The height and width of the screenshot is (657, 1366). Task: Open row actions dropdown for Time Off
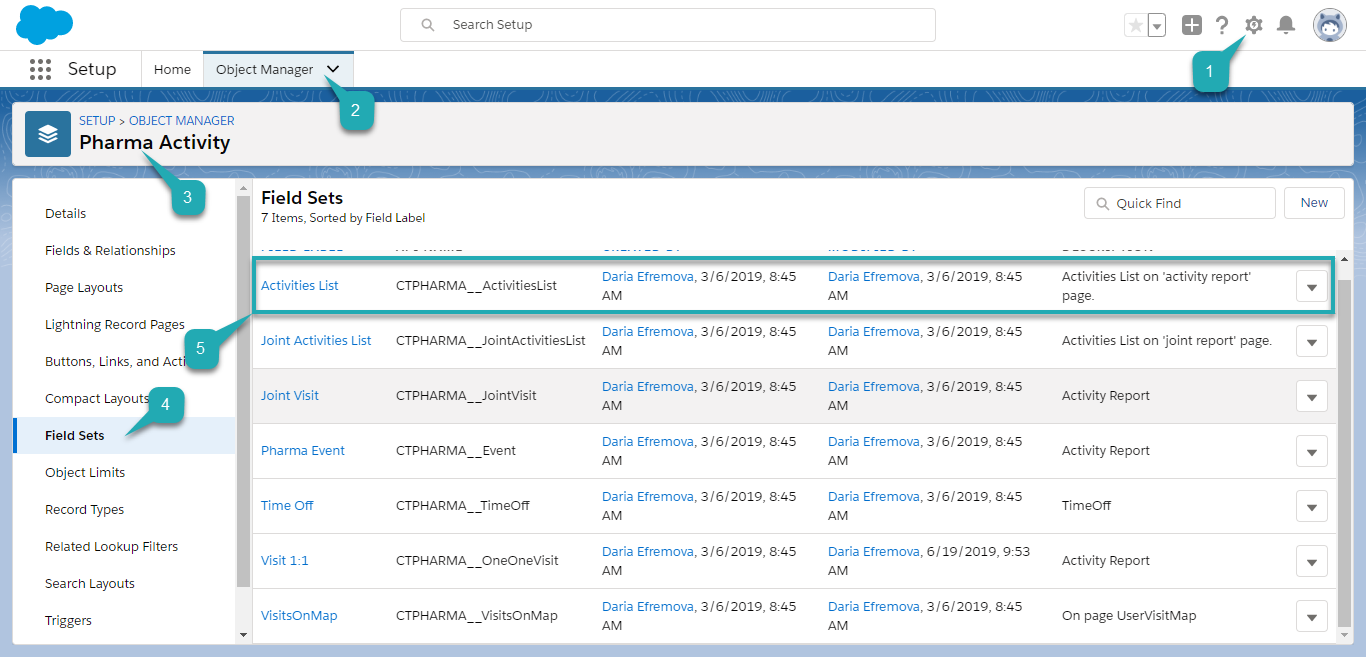coord(1311,507)
